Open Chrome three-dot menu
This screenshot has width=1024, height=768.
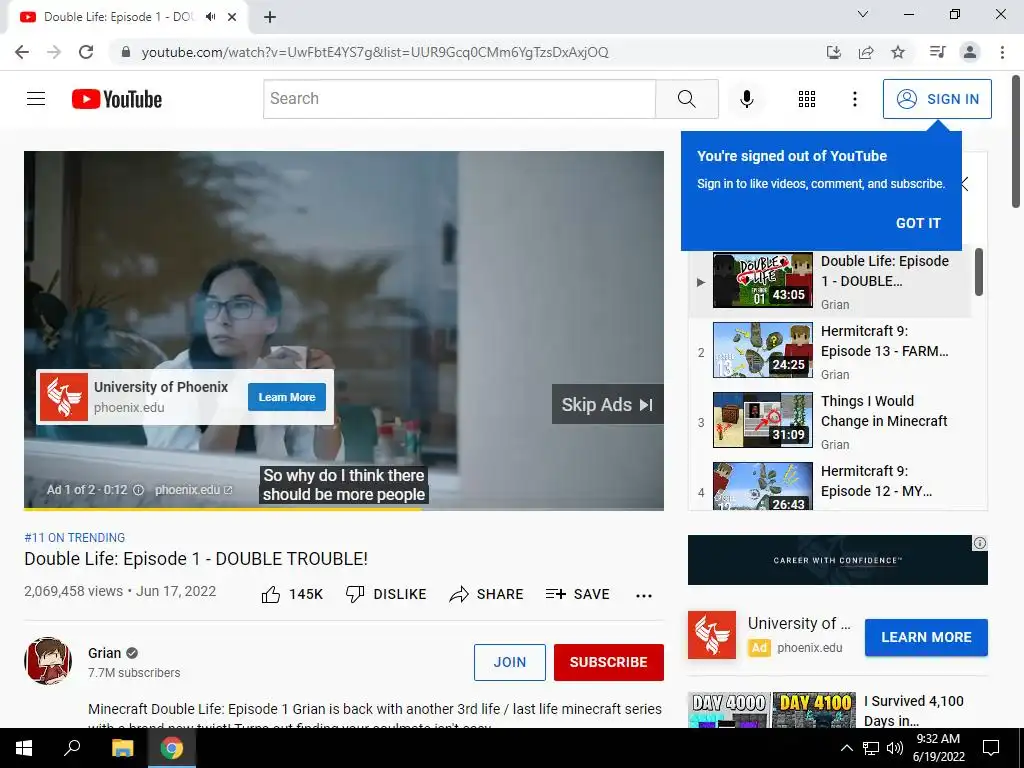1002,52
